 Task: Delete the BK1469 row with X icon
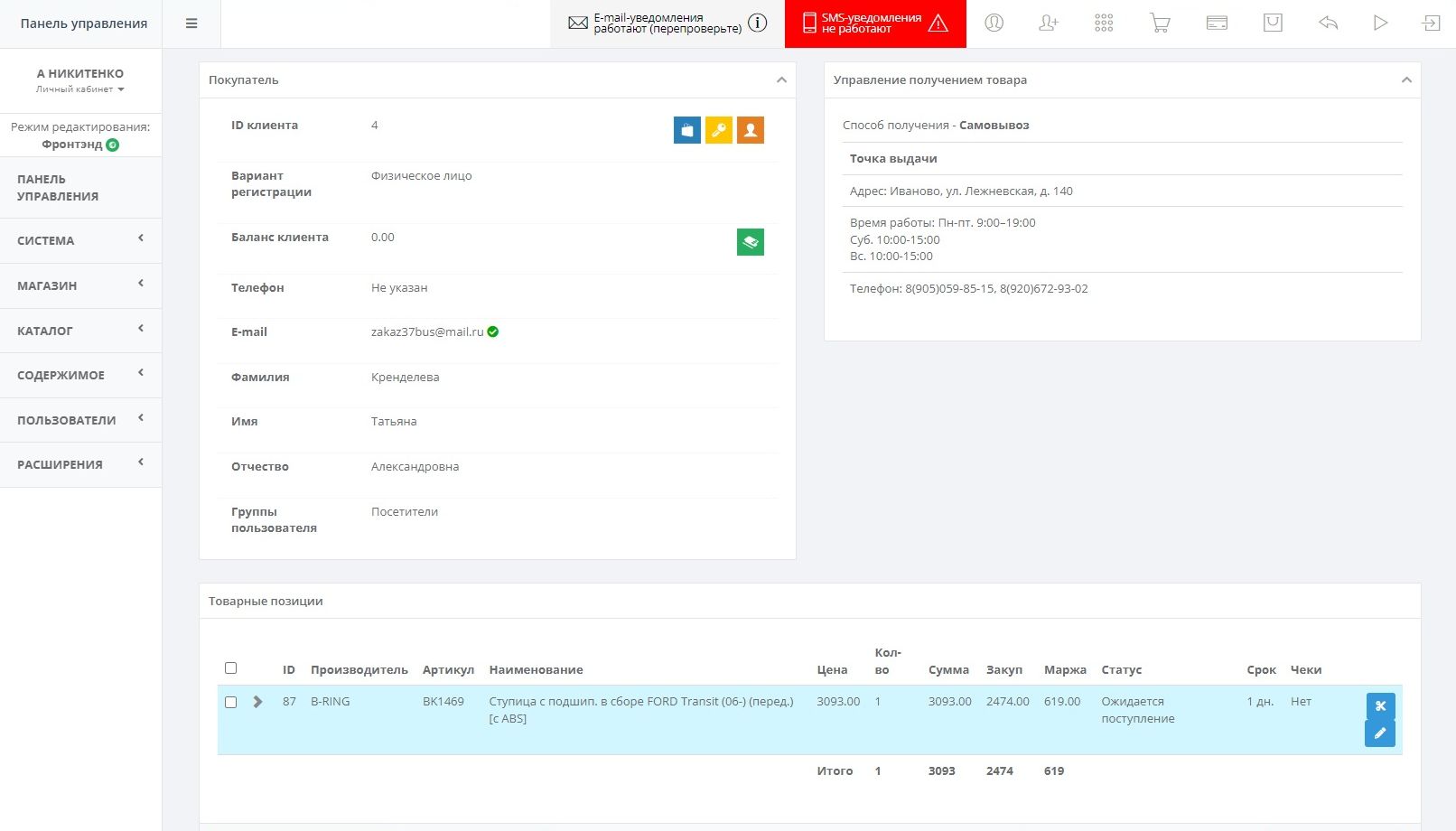(x=1379, y=706)
